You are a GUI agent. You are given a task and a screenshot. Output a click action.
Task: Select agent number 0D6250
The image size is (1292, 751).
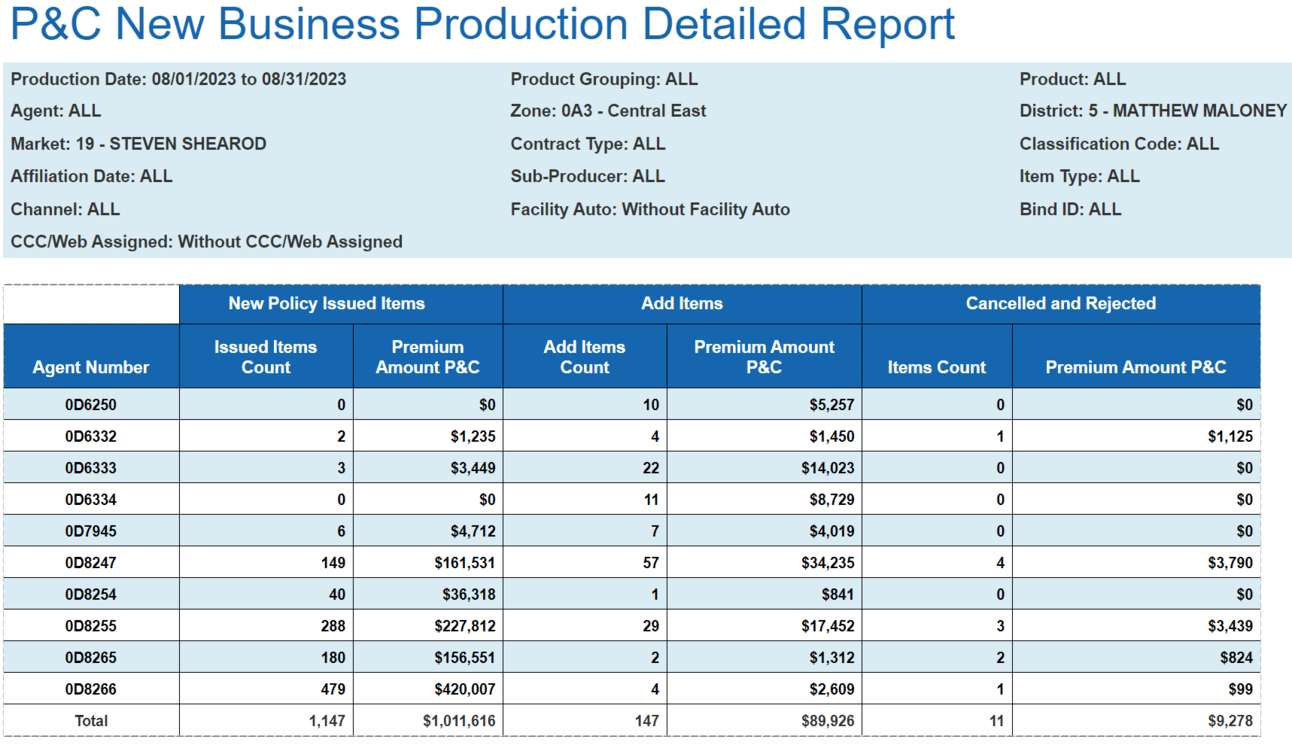pyautogui.click(x=91, y=405)
